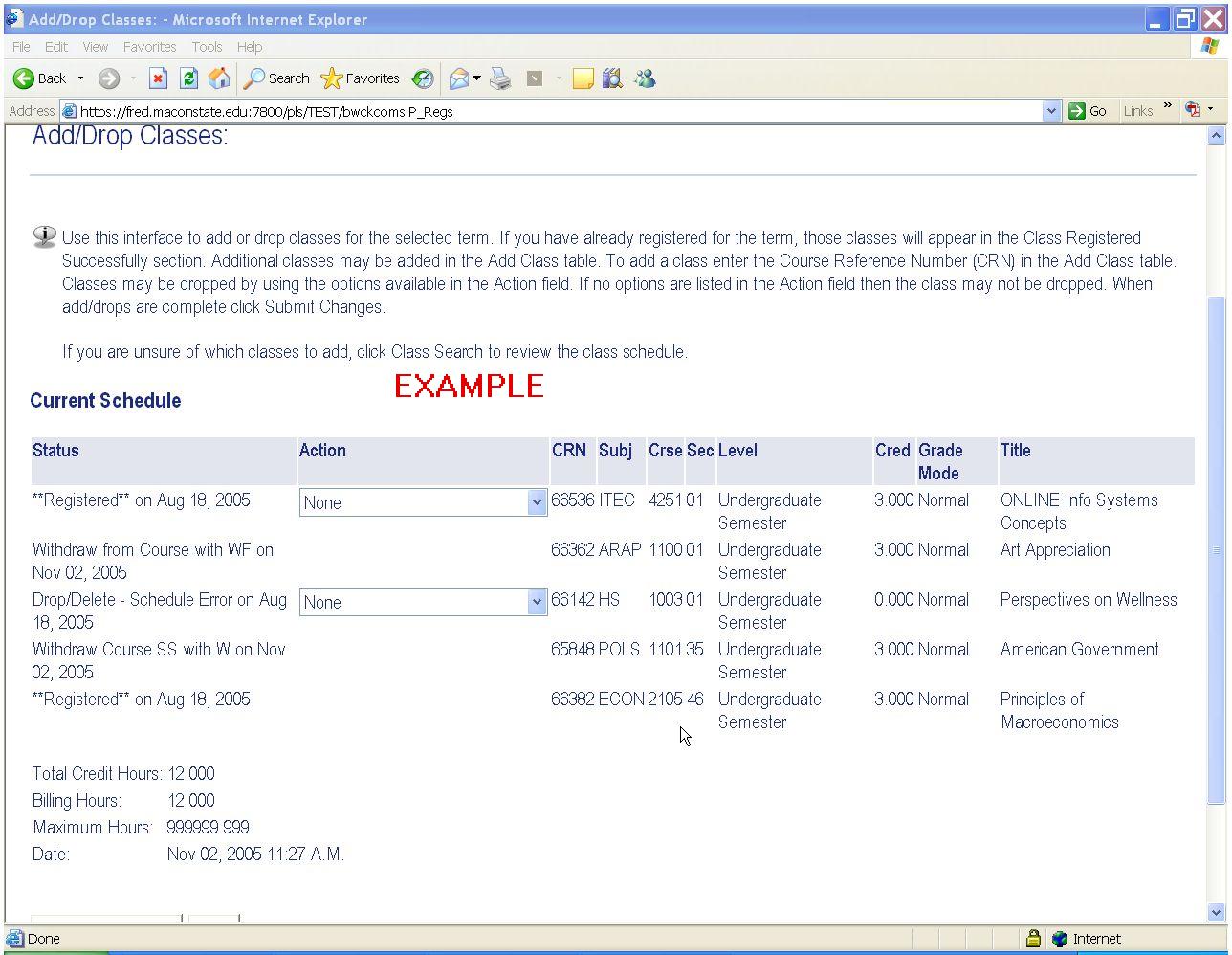Go to the Home page icon
1232x955 pixels.
pos(219,78)
